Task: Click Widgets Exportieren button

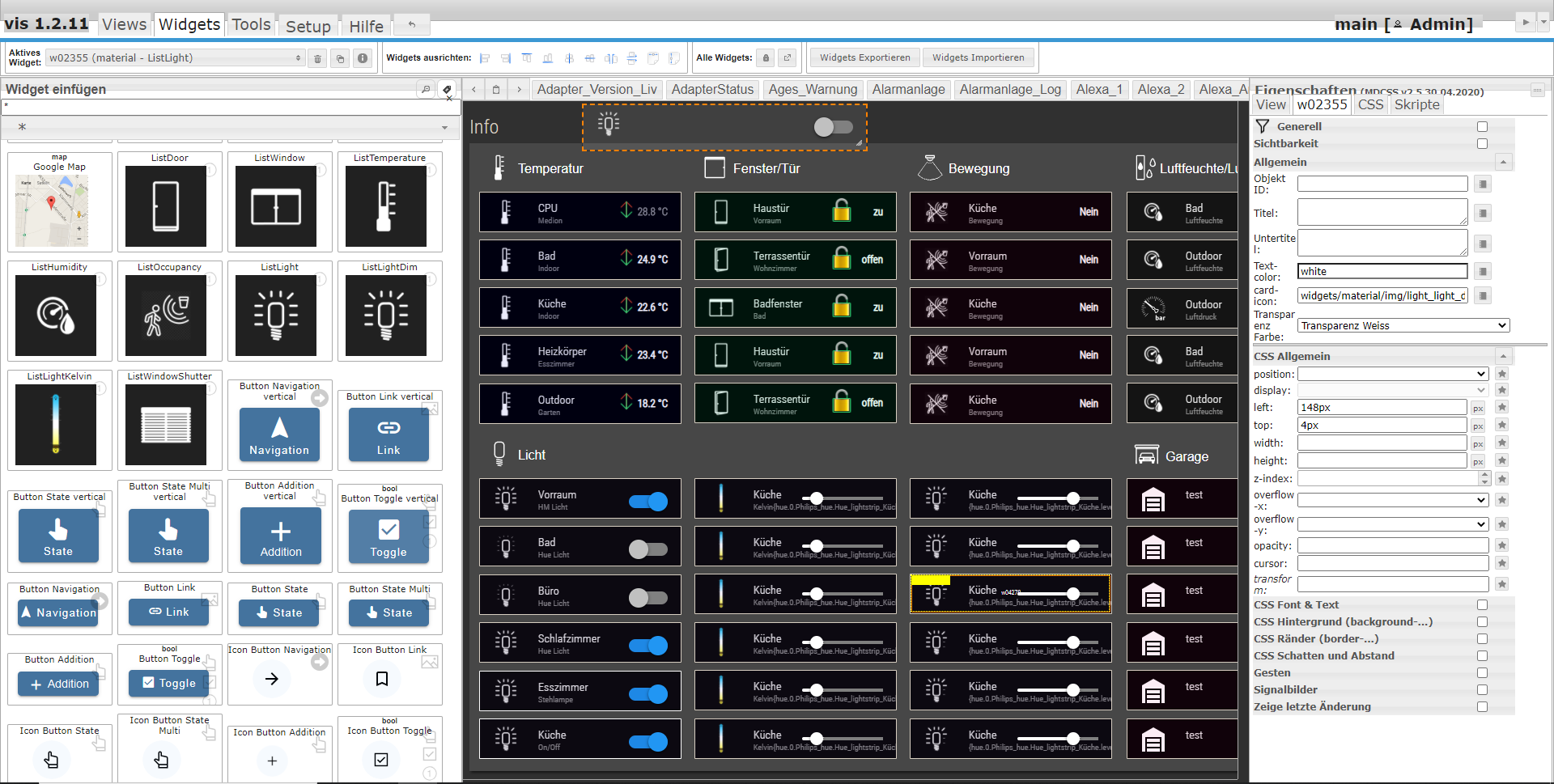Action: 865,57
